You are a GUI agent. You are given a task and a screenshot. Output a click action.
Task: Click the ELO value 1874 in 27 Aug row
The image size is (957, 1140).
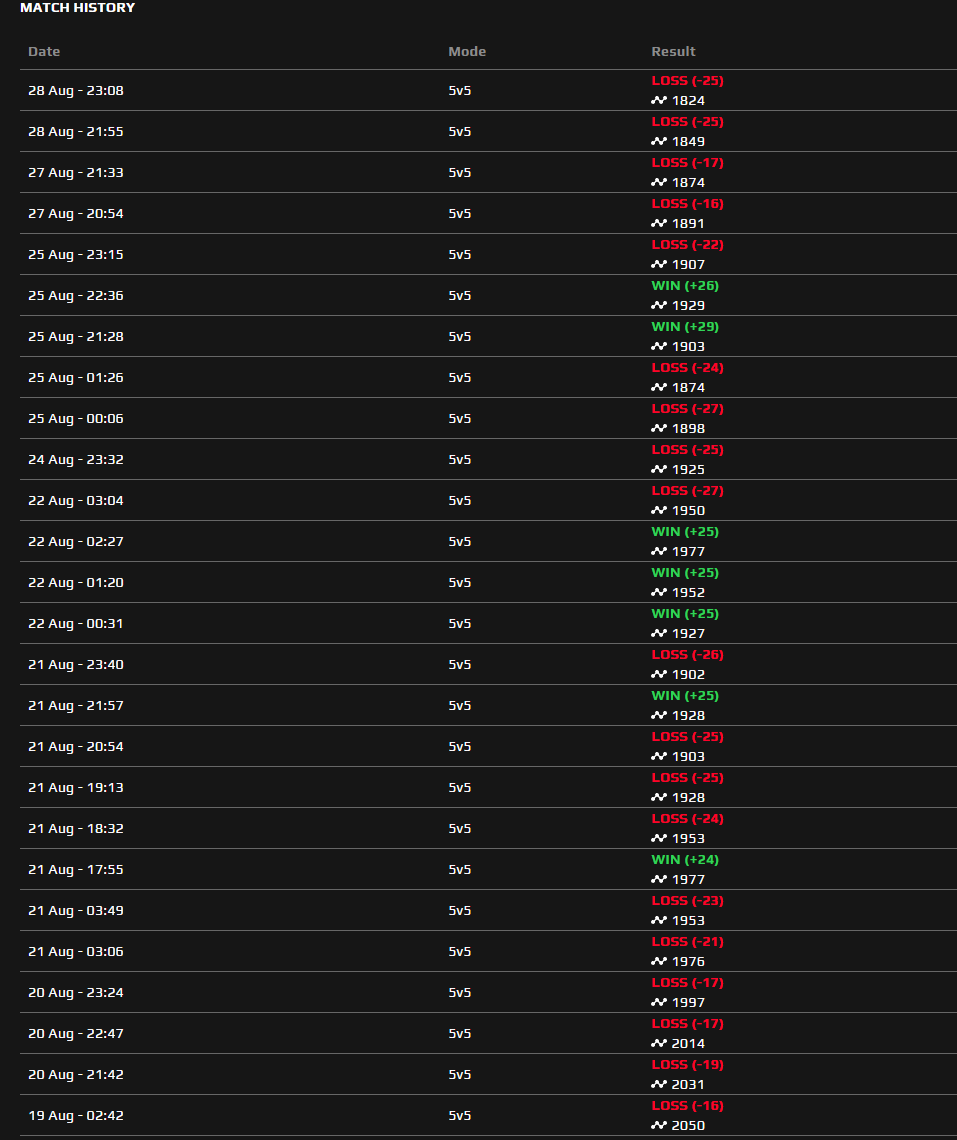(x=688, y=182)
